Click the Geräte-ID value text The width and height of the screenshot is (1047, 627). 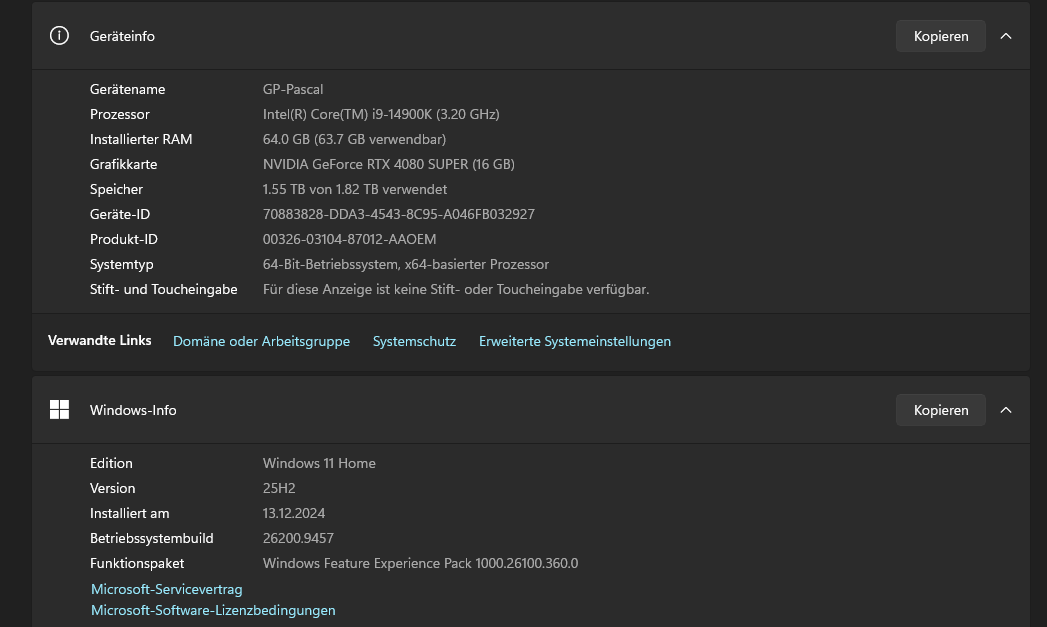[x=399, y=214]
